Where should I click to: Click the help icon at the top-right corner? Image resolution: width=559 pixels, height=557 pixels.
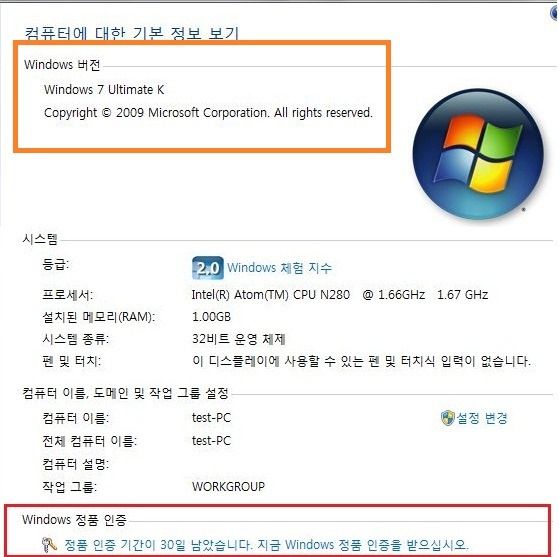tap(554, 13)
